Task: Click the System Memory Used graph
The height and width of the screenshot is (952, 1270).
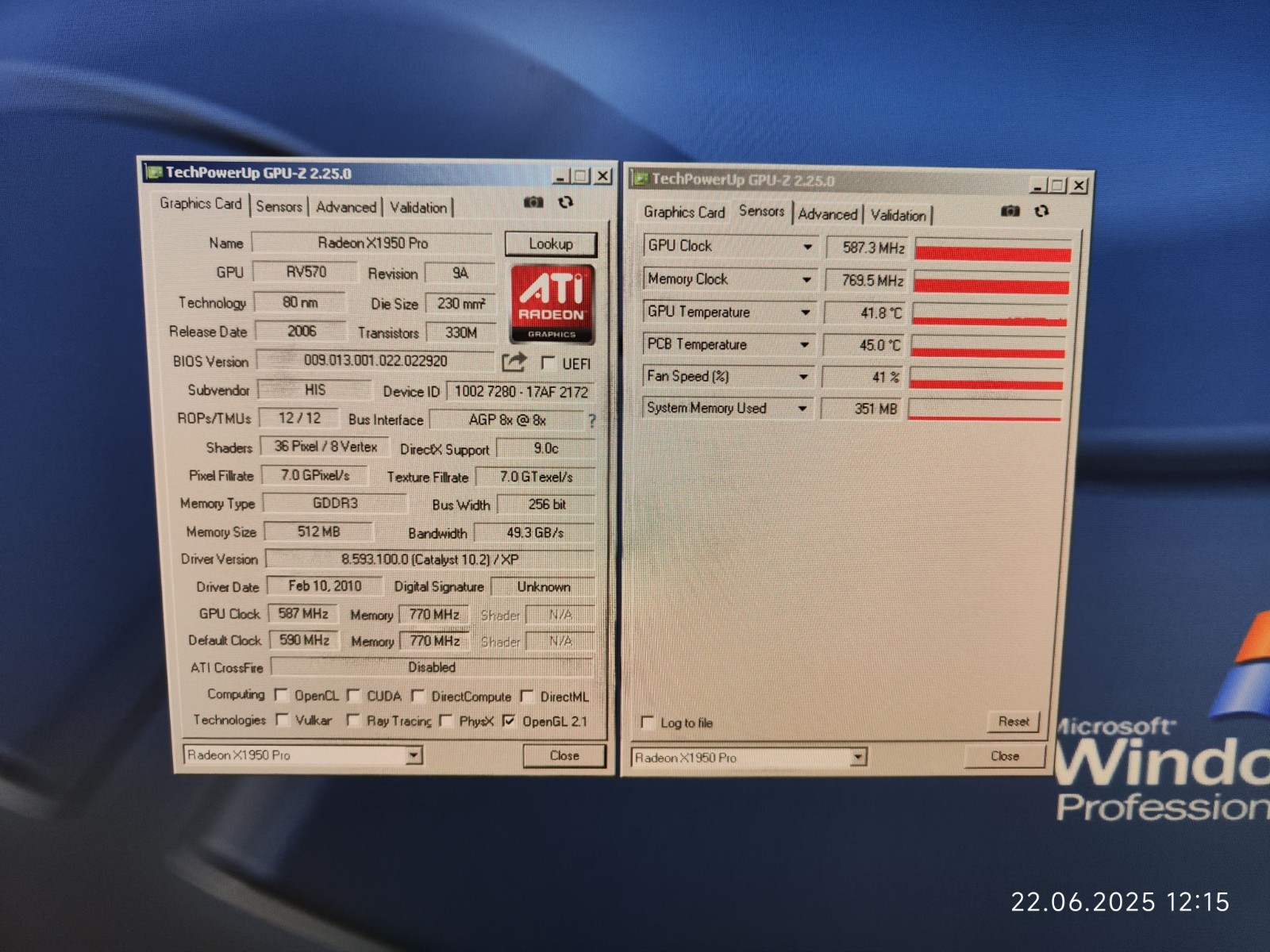Action: [985, 409]
